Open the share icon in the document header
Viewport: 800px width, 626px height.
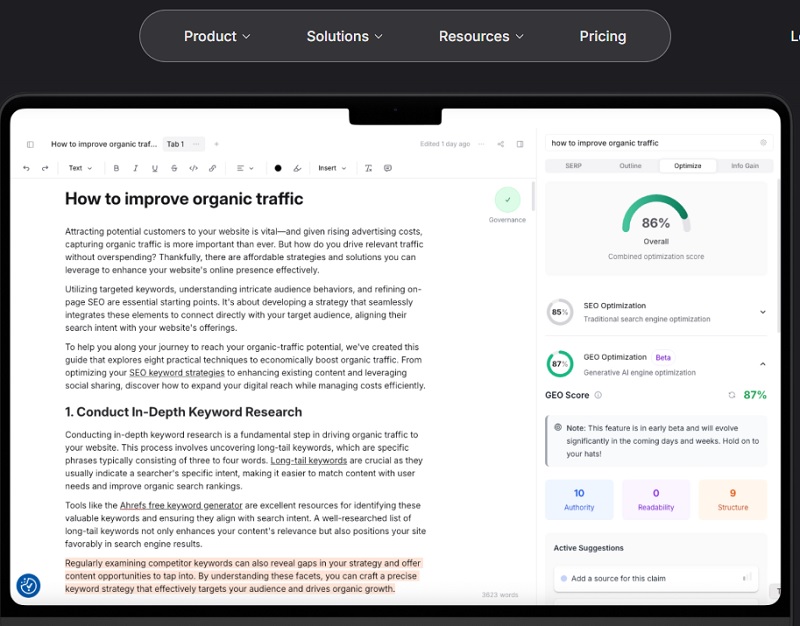pos(501,144)
